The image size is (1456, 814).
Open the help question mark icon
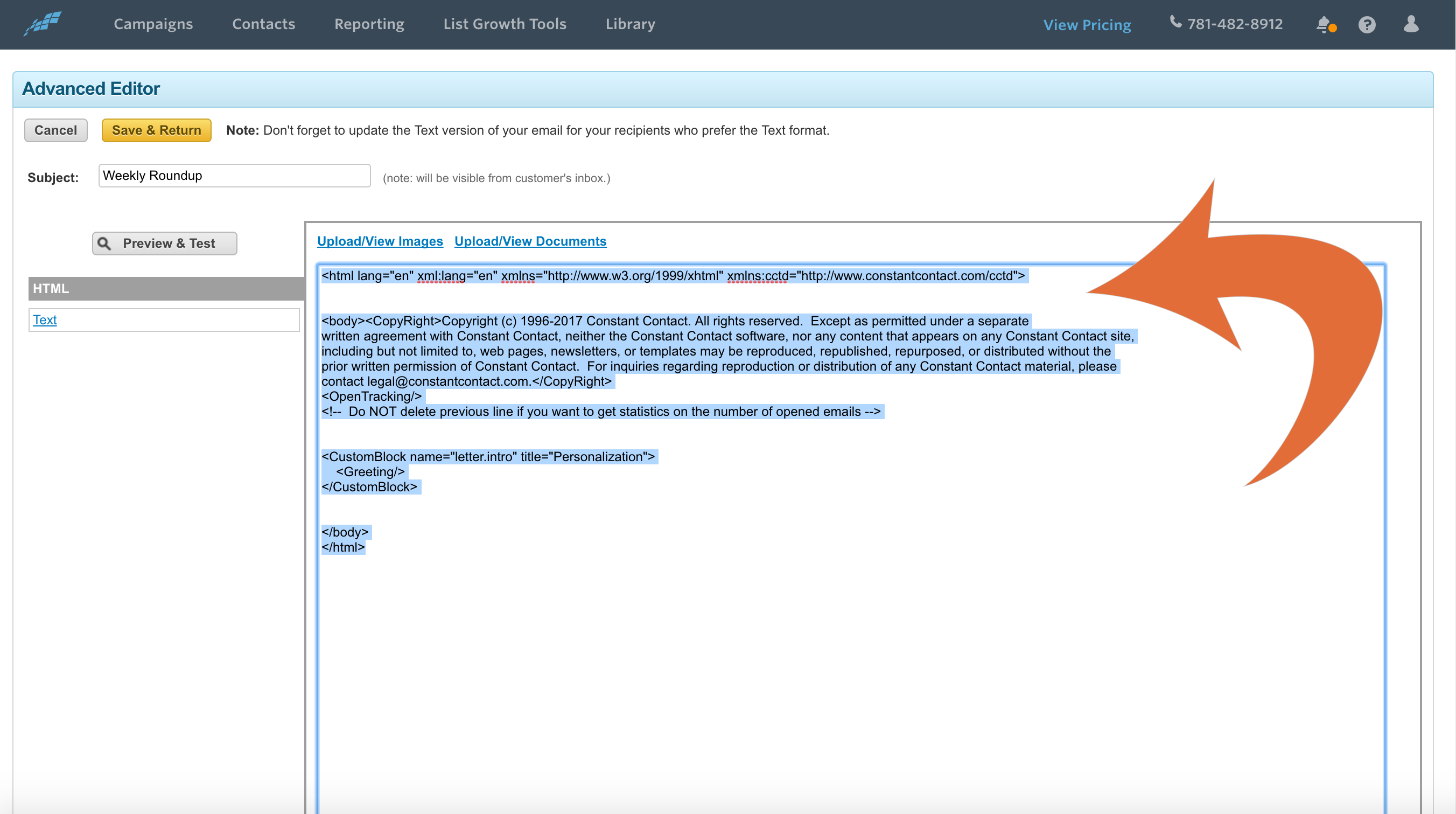coord(1367,24)
